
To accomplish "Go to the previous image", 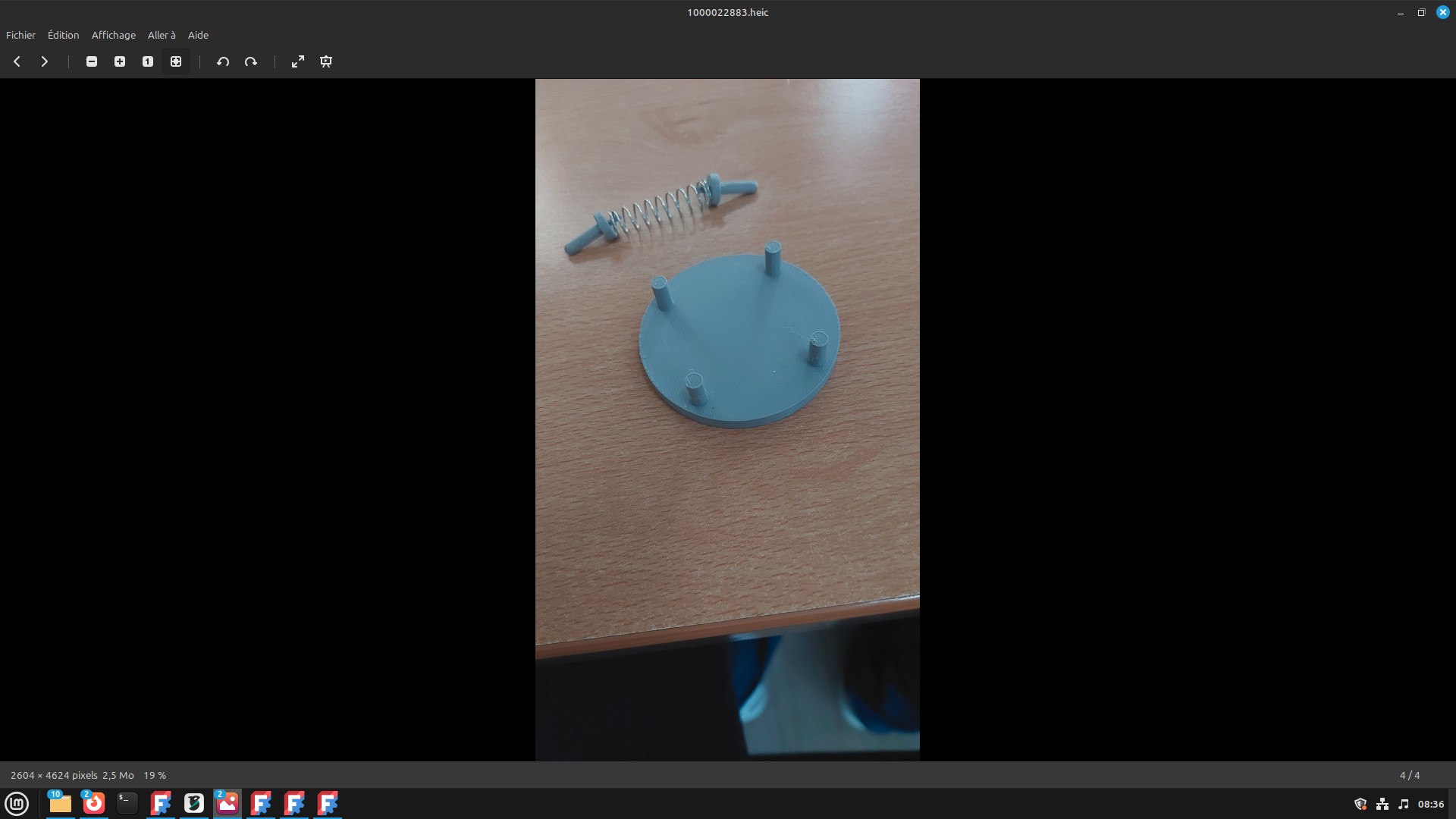I will pos(17,61).
